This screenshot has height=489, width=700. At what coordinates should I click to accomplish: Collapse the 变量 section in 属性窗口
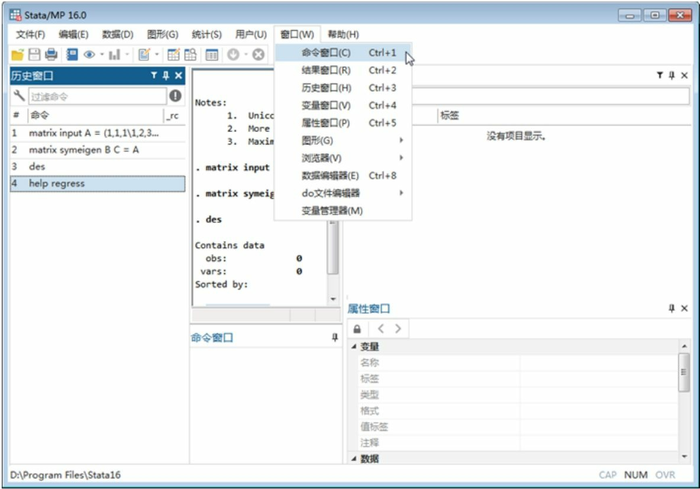pyautogui.click(x=354, y=347)
